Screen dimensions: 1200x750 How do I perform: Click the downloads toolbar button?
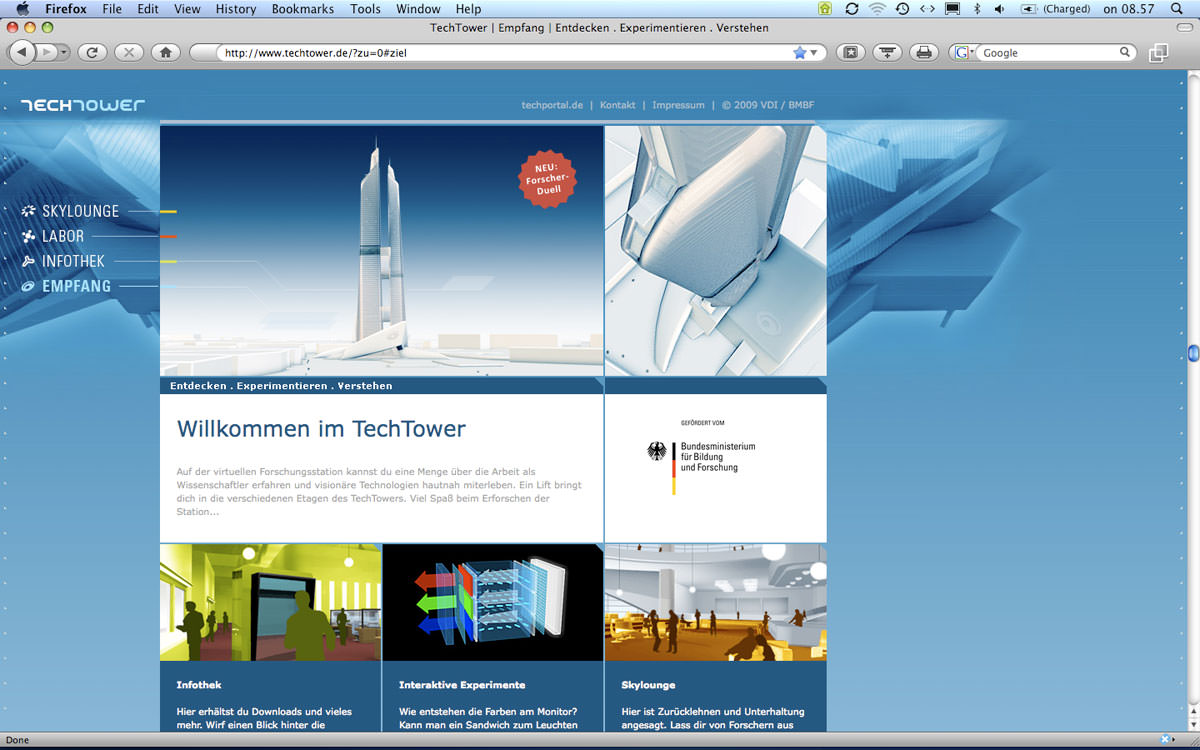tap(887, 52)
